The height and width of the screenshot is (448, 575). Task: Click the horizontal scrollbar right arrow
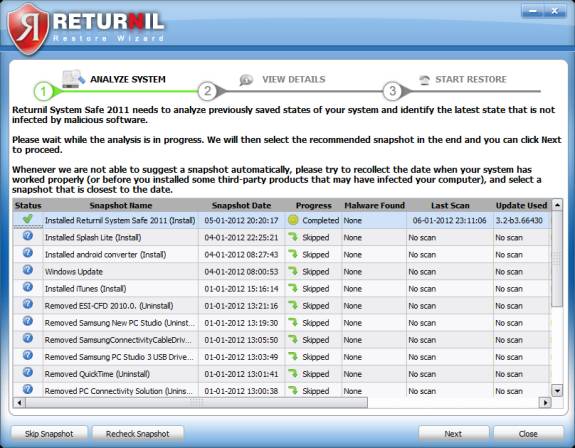[x=545, y=403]
